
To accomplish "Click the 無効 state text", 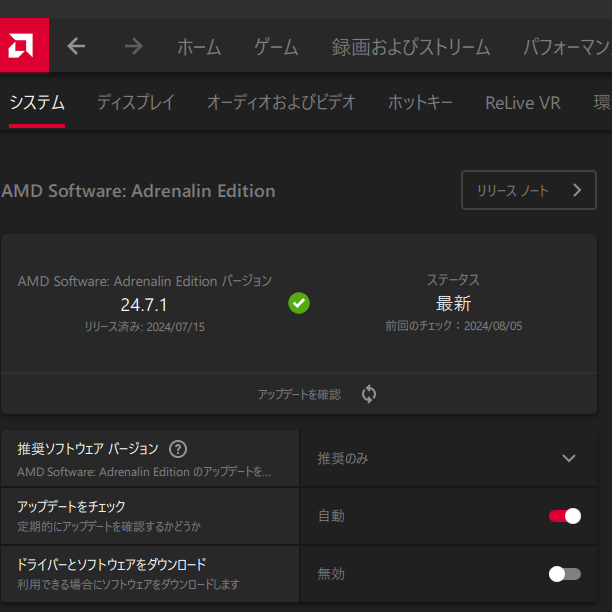I will tap(331, 574).
